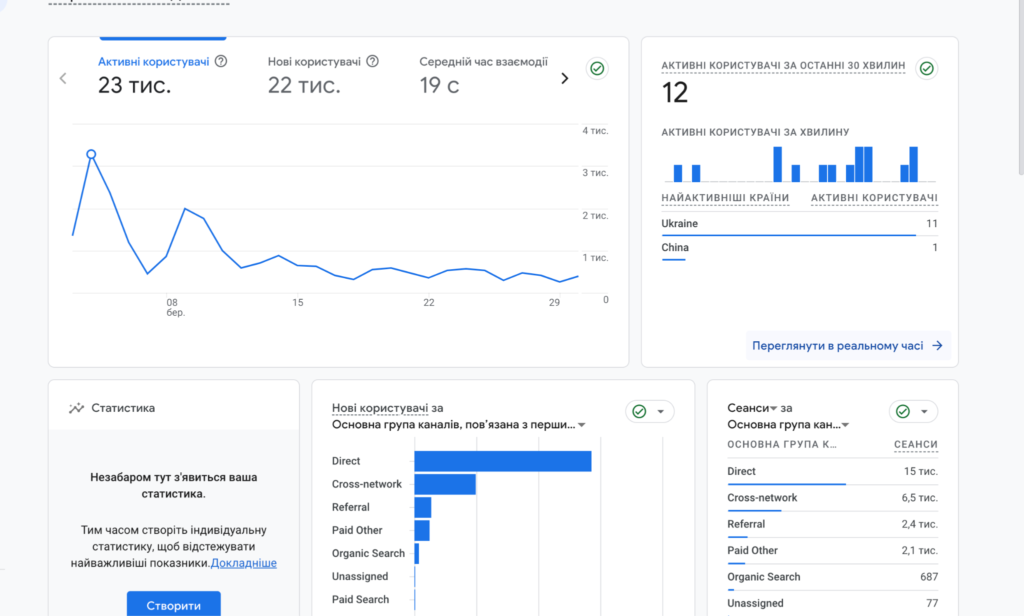Open status dropdown in Сеанси card

coord(923,411)
